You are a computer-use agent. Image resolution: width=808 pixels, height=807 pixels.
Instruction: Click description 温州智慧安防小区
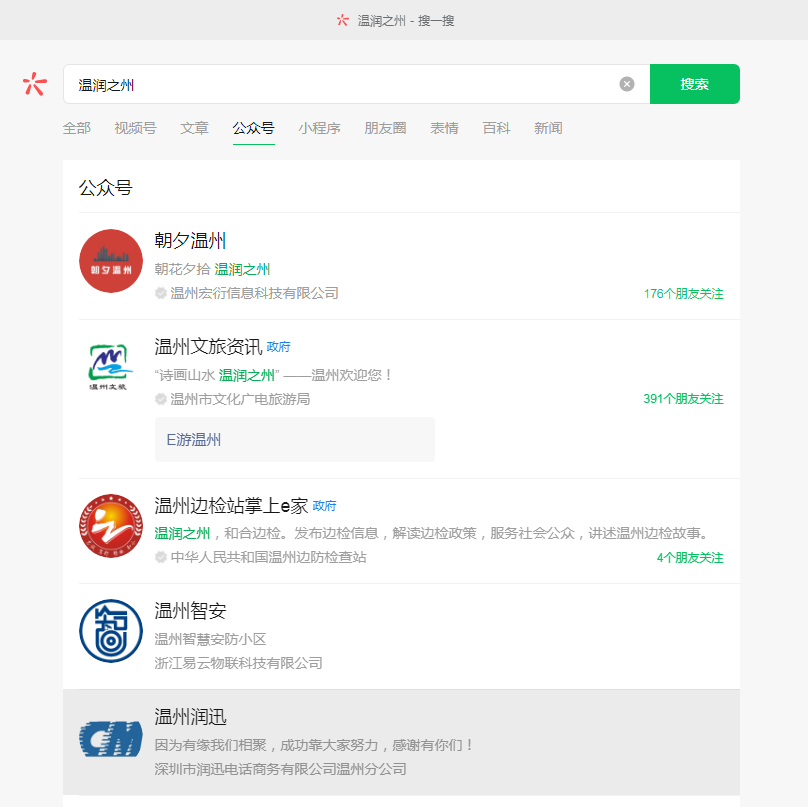(x=210, y=639)
